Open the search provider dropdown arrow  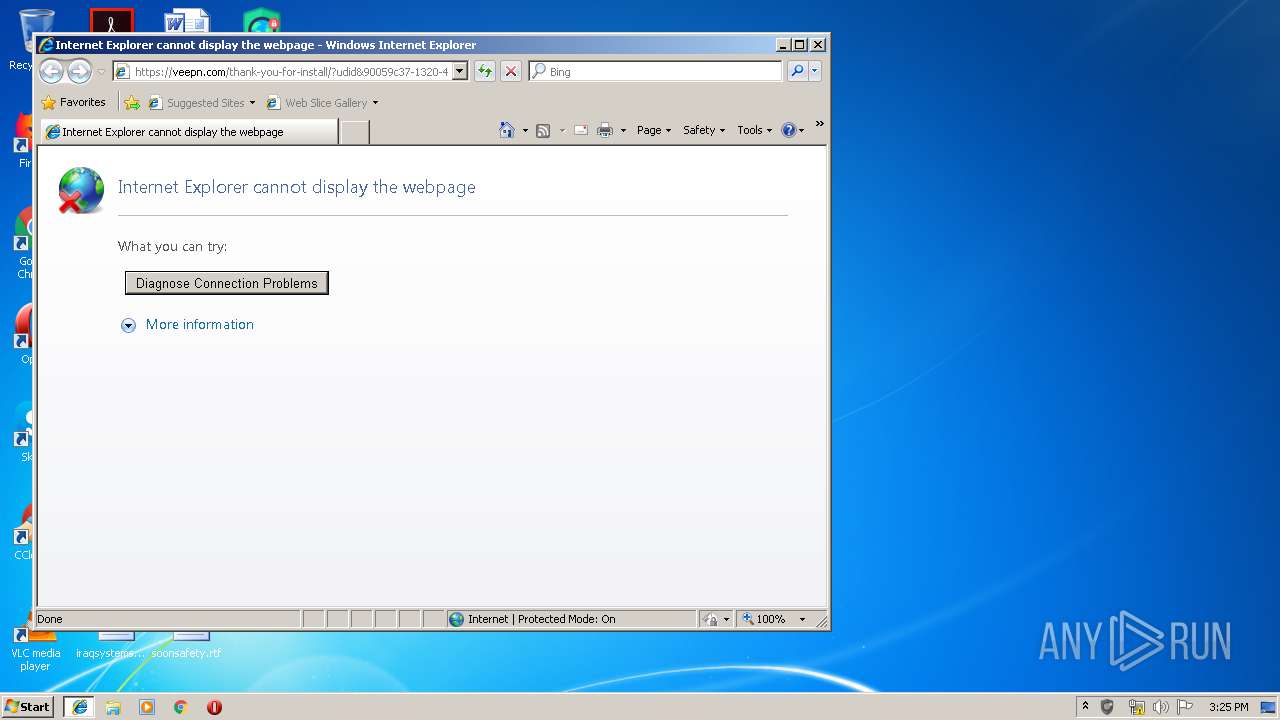[815, 71]
